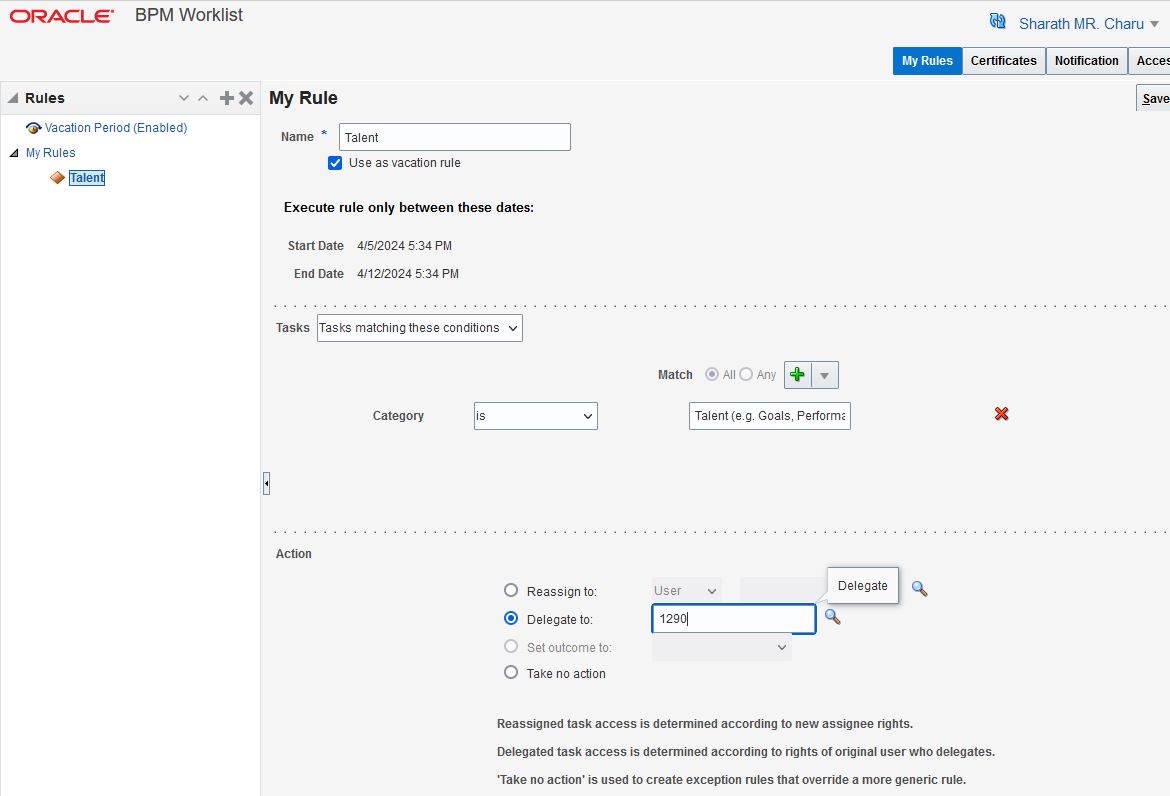Collapse the Rules panel triangle
This screenshot has height=796, width=1170.
coord(13,98)
